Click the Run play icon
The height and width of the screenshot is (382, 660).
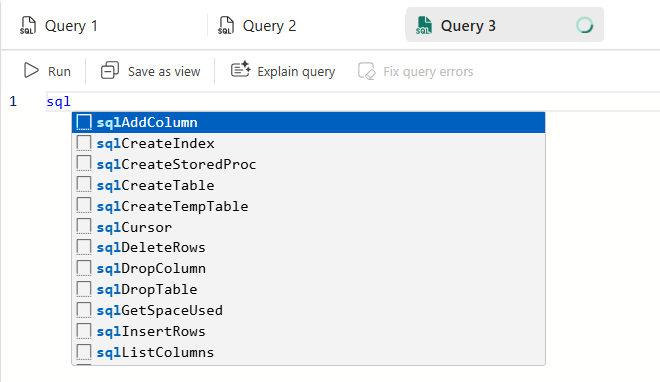coord(31,70)
